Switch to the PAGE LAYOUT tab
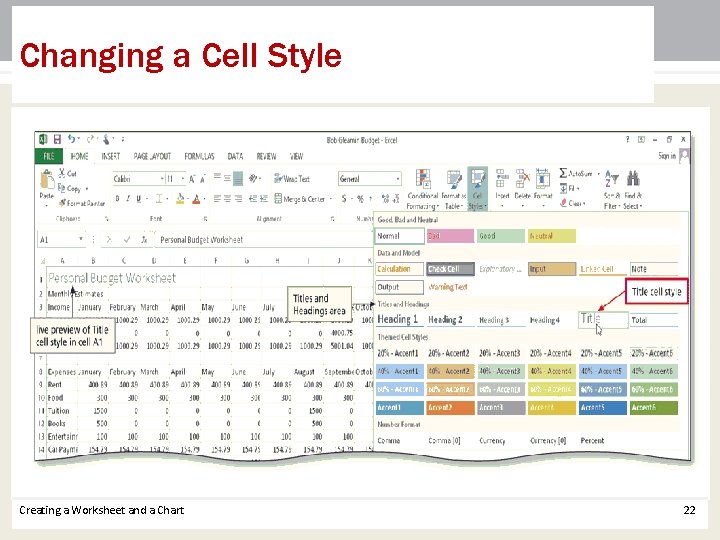Screen dimensions: 720x540 click(152, 156)
